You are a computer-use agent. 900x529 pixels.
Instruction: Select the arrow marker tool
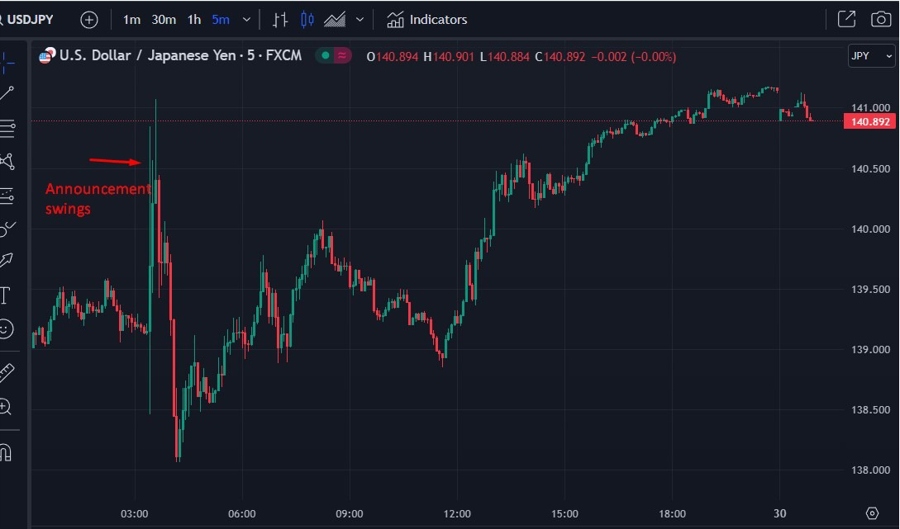click(x=7, y=260)
